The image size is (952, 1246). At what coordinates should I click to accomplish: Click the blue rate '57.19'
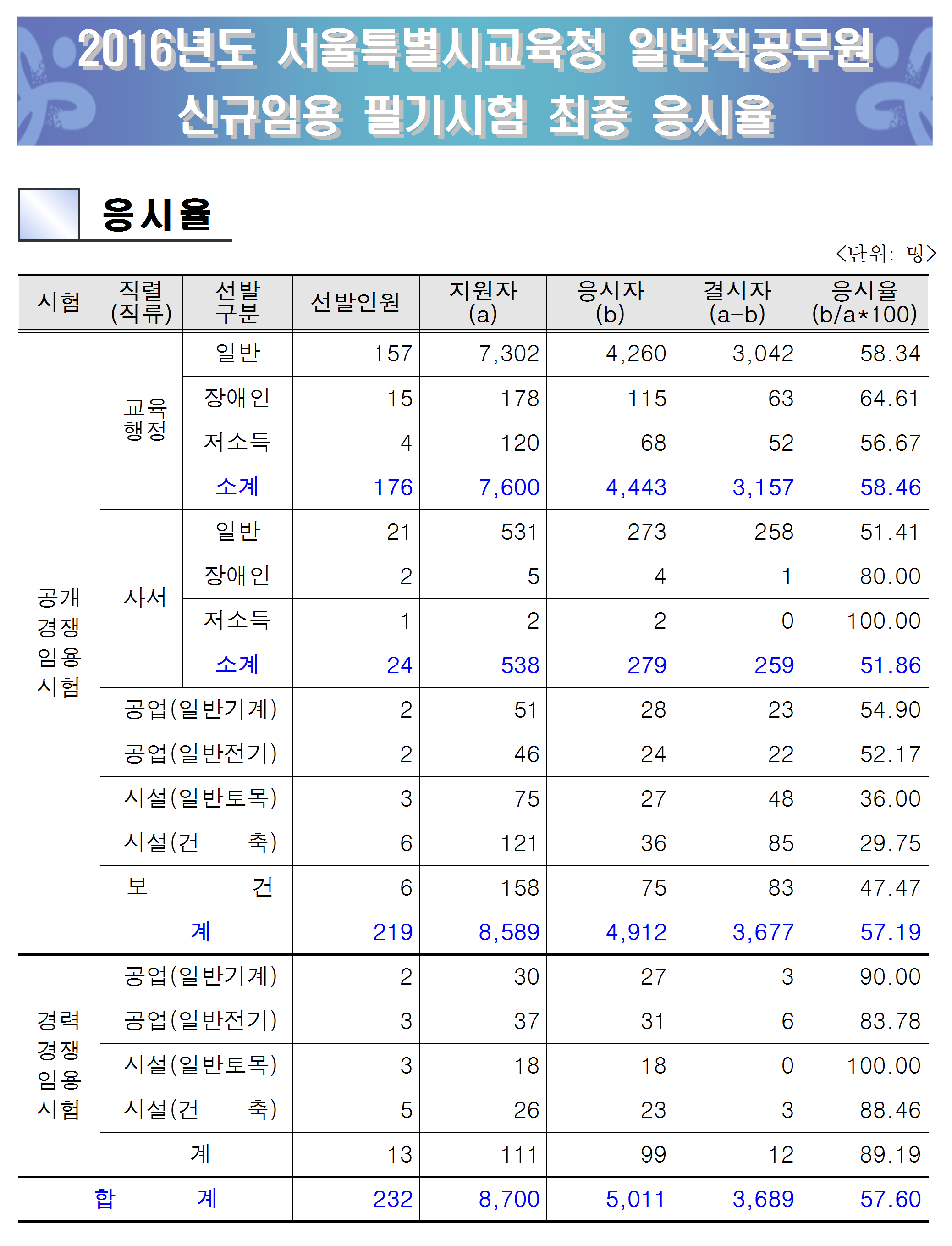pyautogui.click(x=890, y=932)
